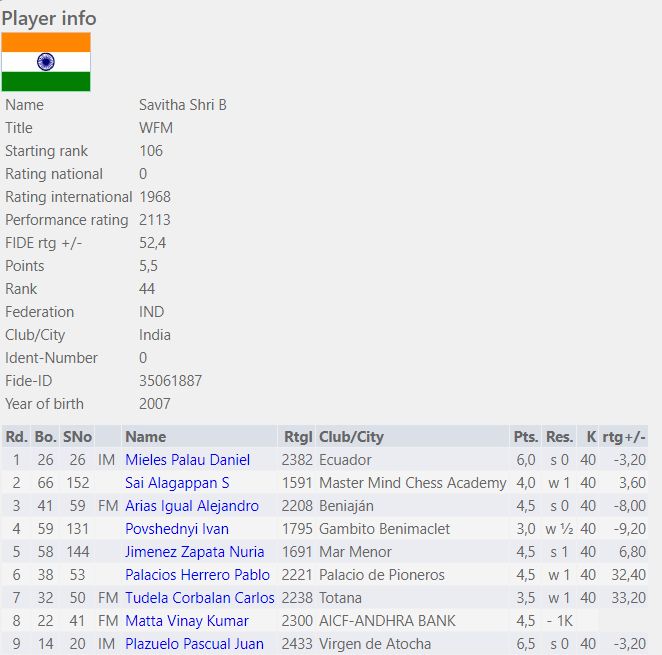
Task: Click the SNo column header
Action: [76, 437]
